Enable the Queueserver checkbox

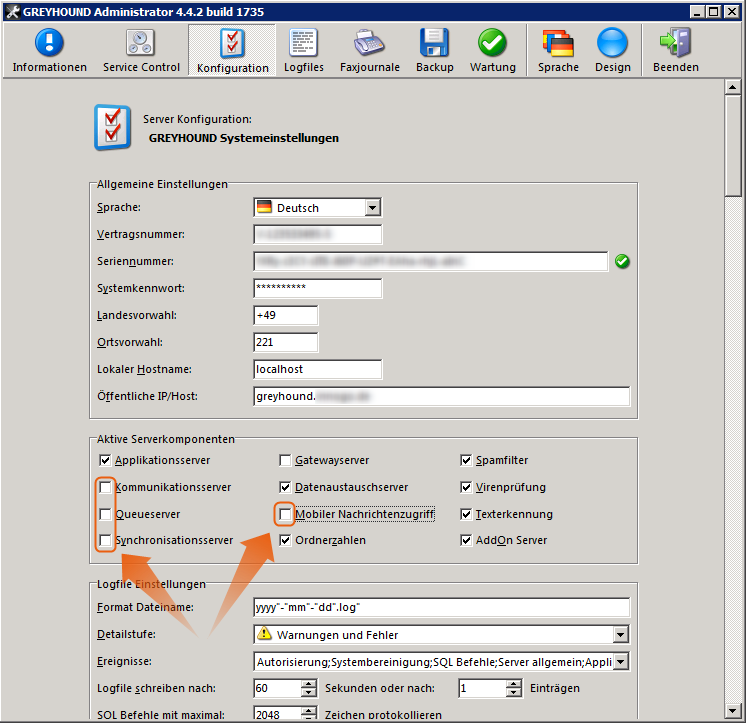(105, 514)
